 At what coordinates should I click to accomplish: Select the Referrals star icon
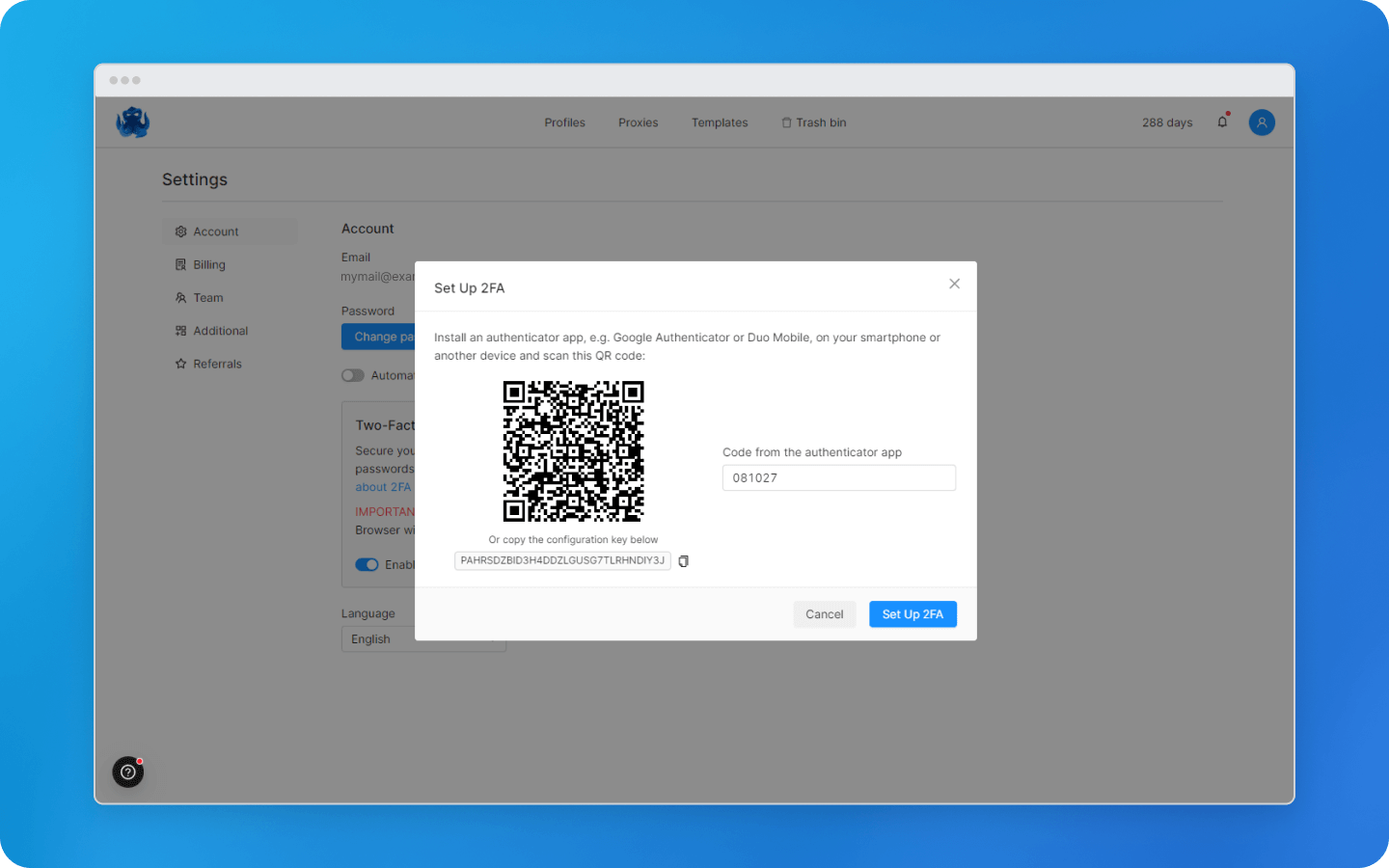(180, 364)
